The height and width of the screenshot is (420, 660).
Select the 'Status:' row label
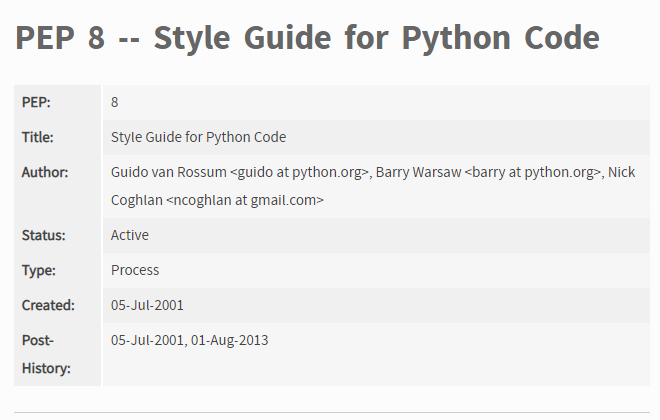pos(44,235)
